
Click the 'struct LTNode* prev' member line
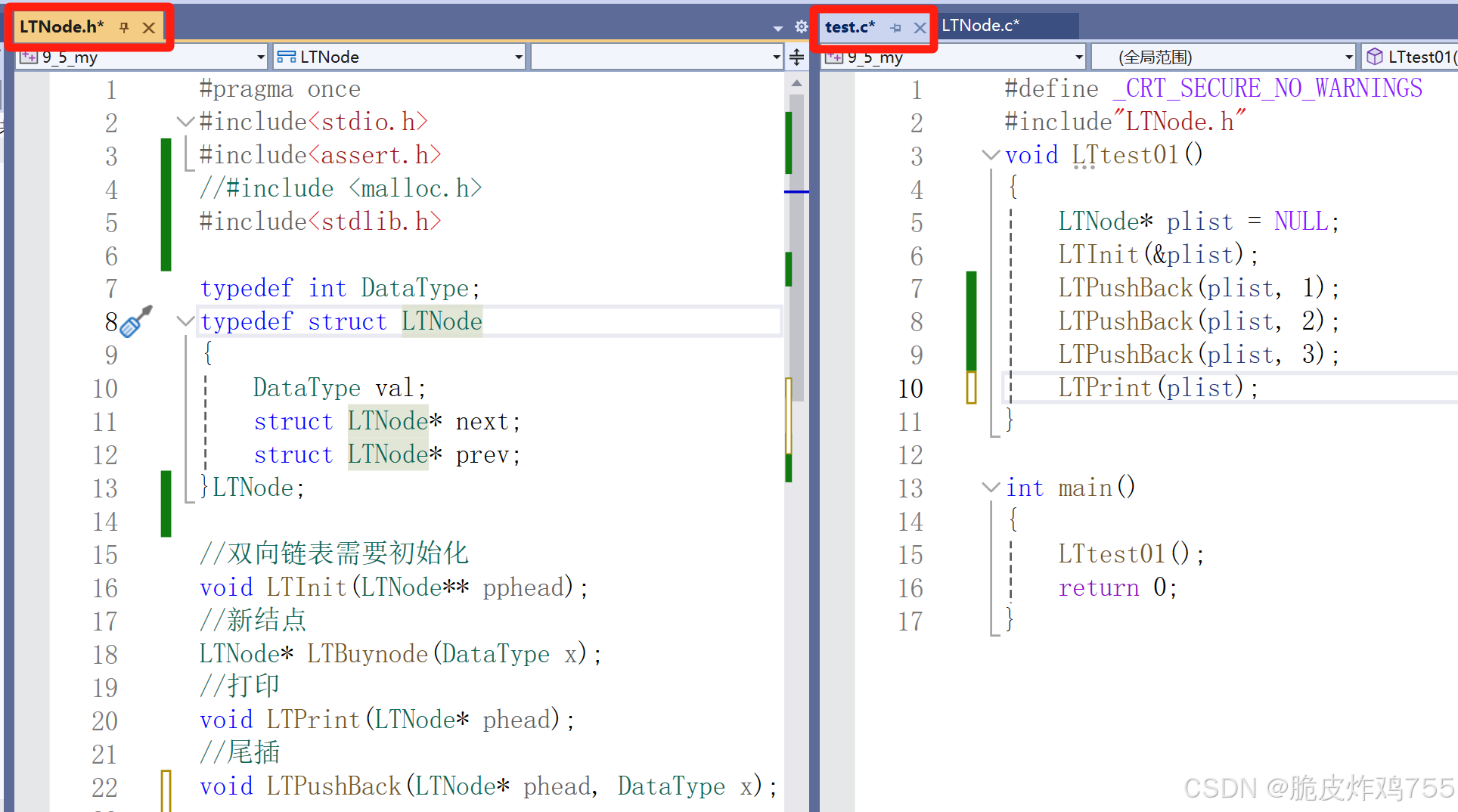click(387, 454)
